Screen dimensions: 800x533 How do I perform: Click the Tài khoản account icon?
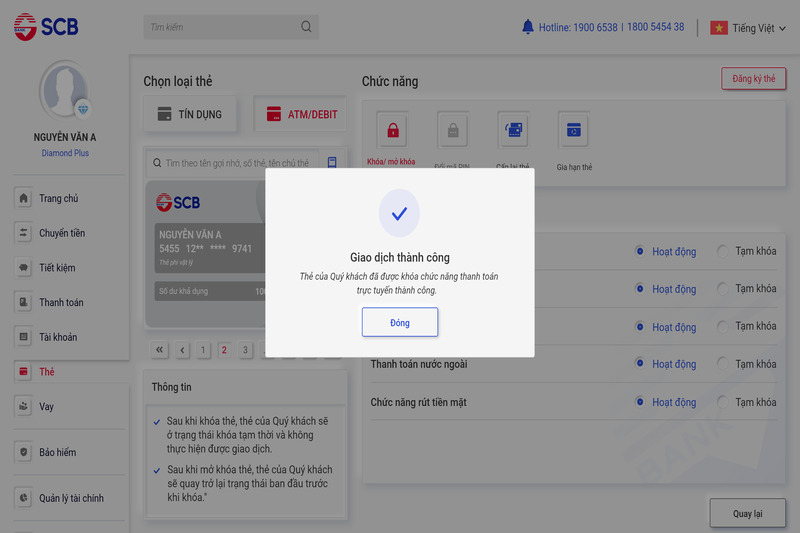pos(23,337)
